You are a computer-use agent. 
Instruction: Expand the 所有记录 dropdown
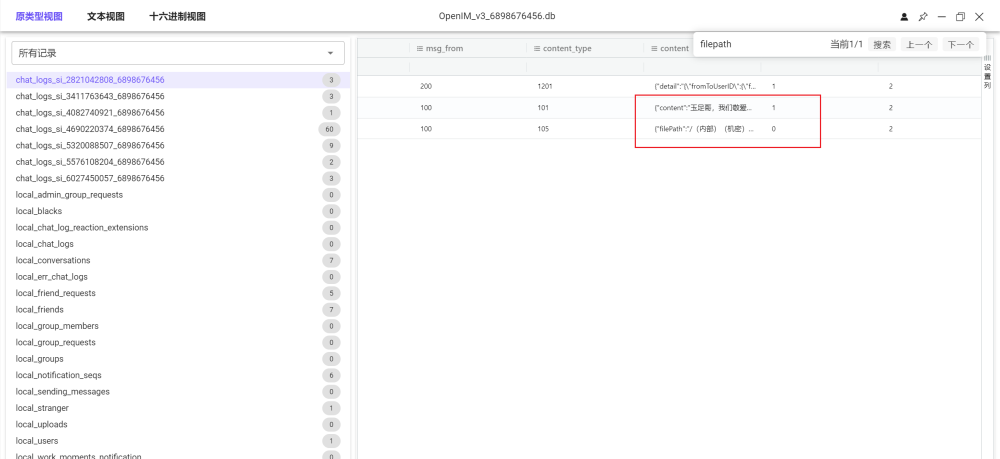[x=330, y=53]
